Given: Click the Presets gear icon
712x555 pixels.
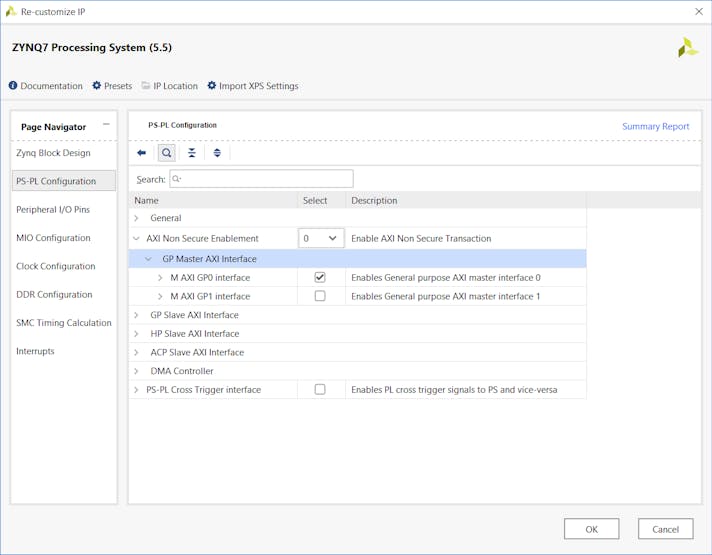Looking at the screenshot, I should 96,85.
